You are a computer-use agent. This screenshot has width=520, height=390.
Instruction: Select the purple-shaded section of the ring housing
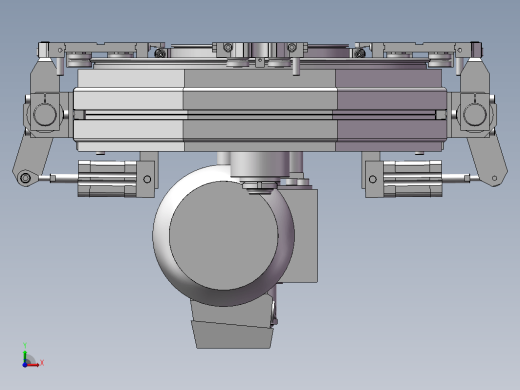(x=391, y=110)
